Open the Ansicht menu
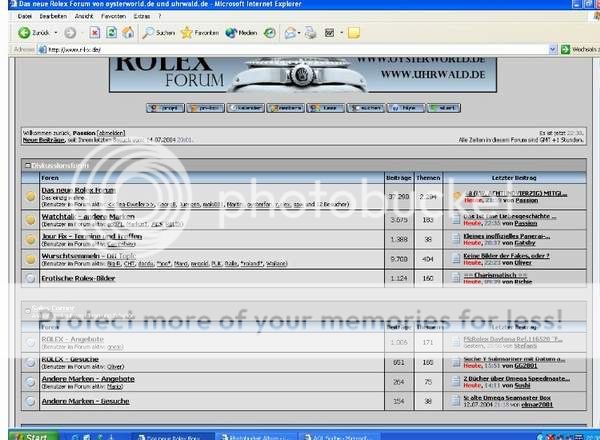The height and width of the screenshot is (440, 600). (x=84, y=16)
